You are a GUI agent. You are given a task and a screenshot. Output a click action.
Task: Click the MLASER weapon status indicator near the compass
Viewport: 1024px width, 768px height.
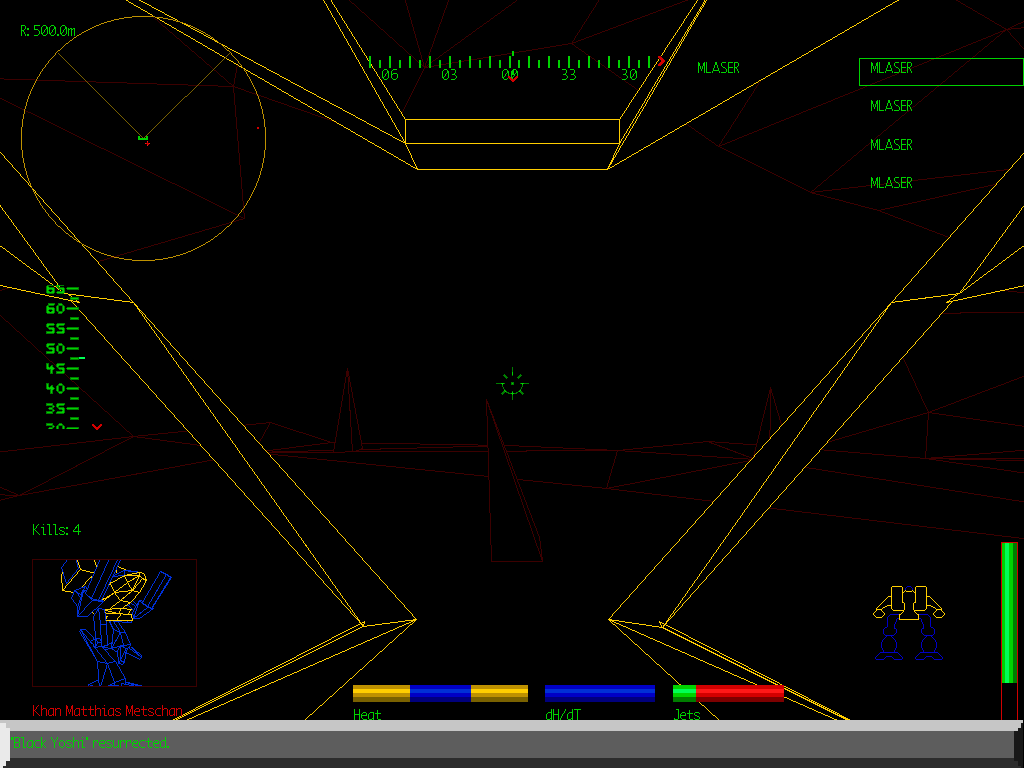[718, 68]
